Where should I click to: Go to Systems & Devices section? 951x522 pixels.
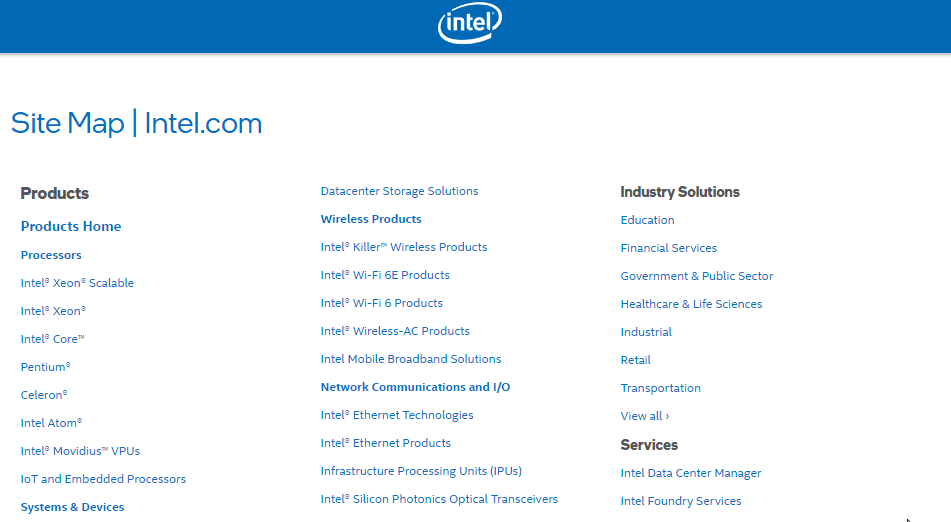click(72, 507)
